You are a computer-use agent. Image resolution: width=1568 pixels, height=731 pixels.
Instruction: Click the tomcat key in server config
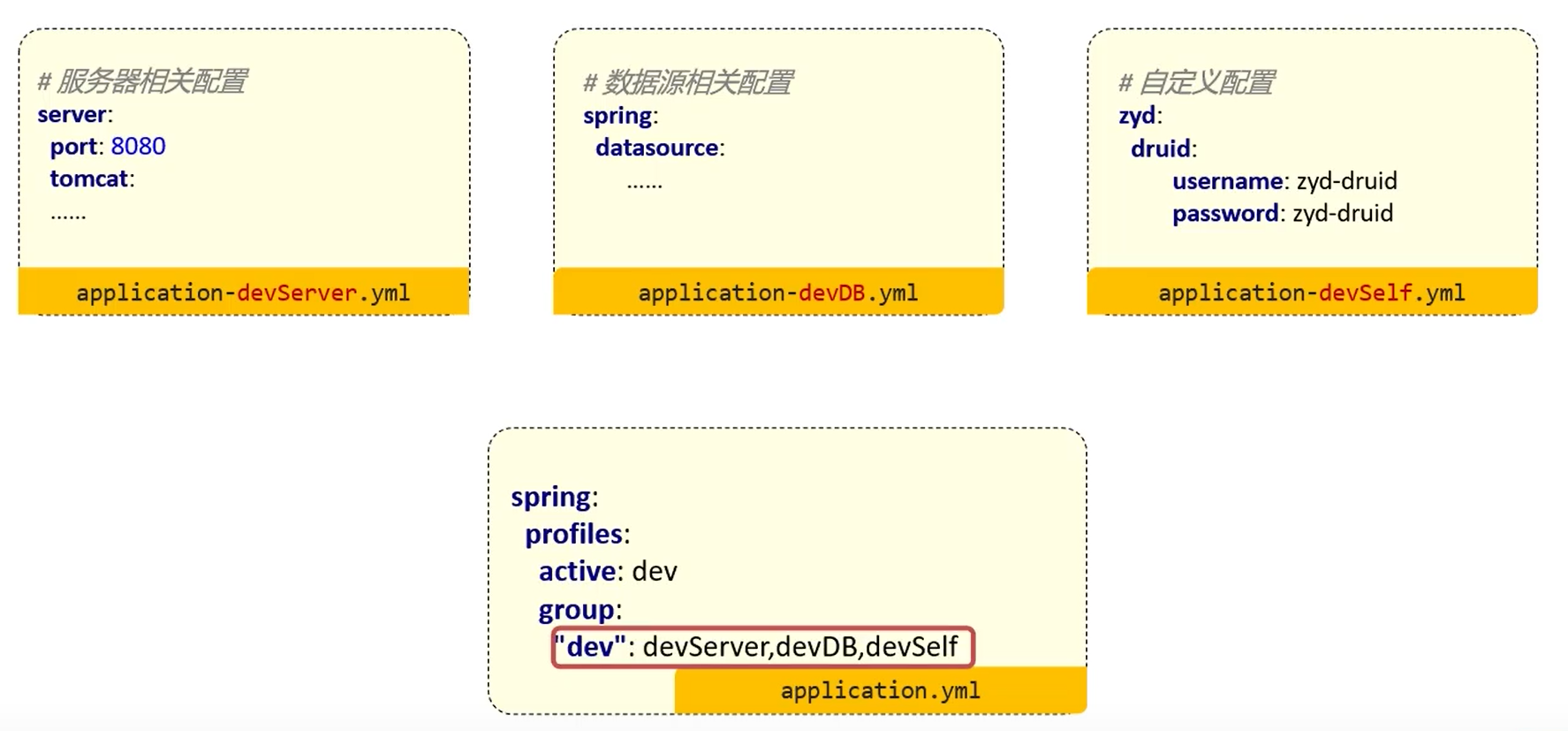88,179
